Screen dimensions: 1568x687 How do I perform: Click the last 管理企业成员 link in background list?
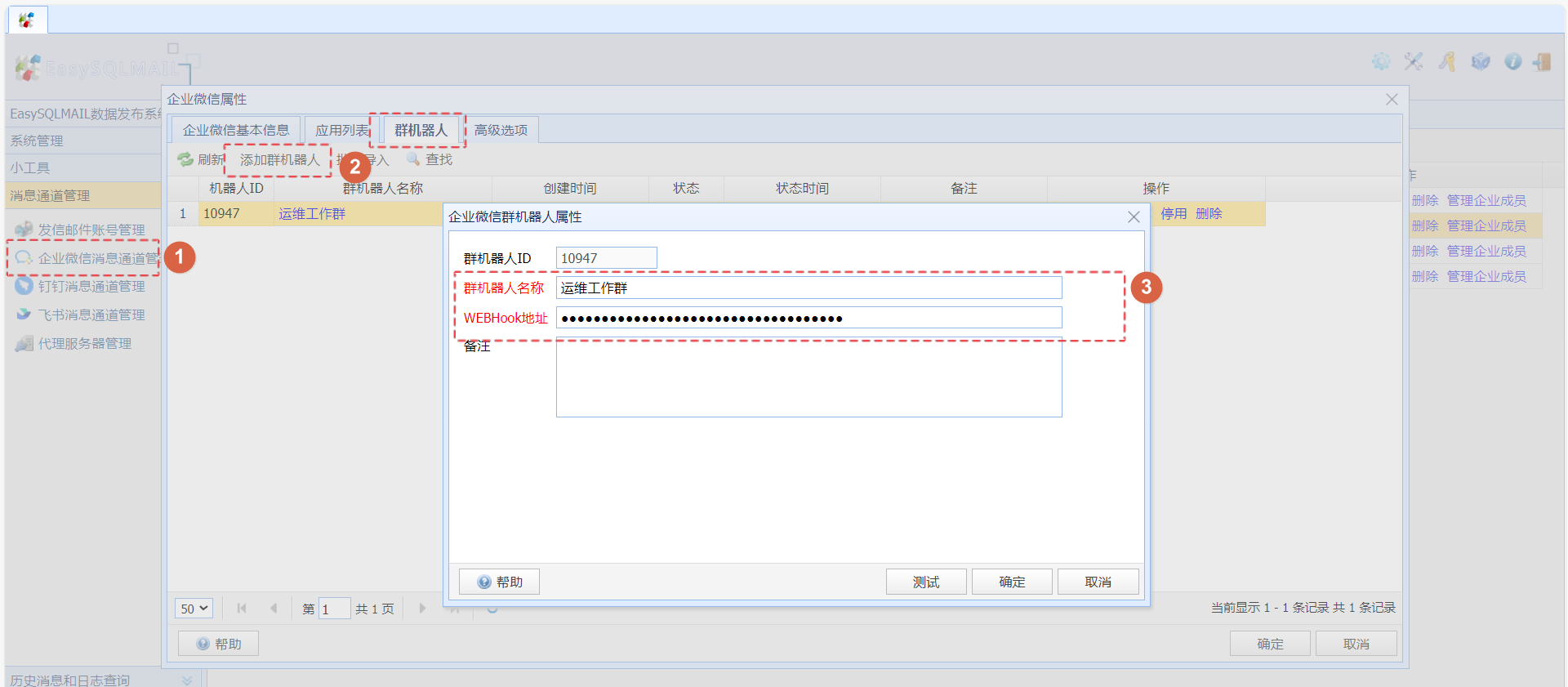tap(1486, 276)
